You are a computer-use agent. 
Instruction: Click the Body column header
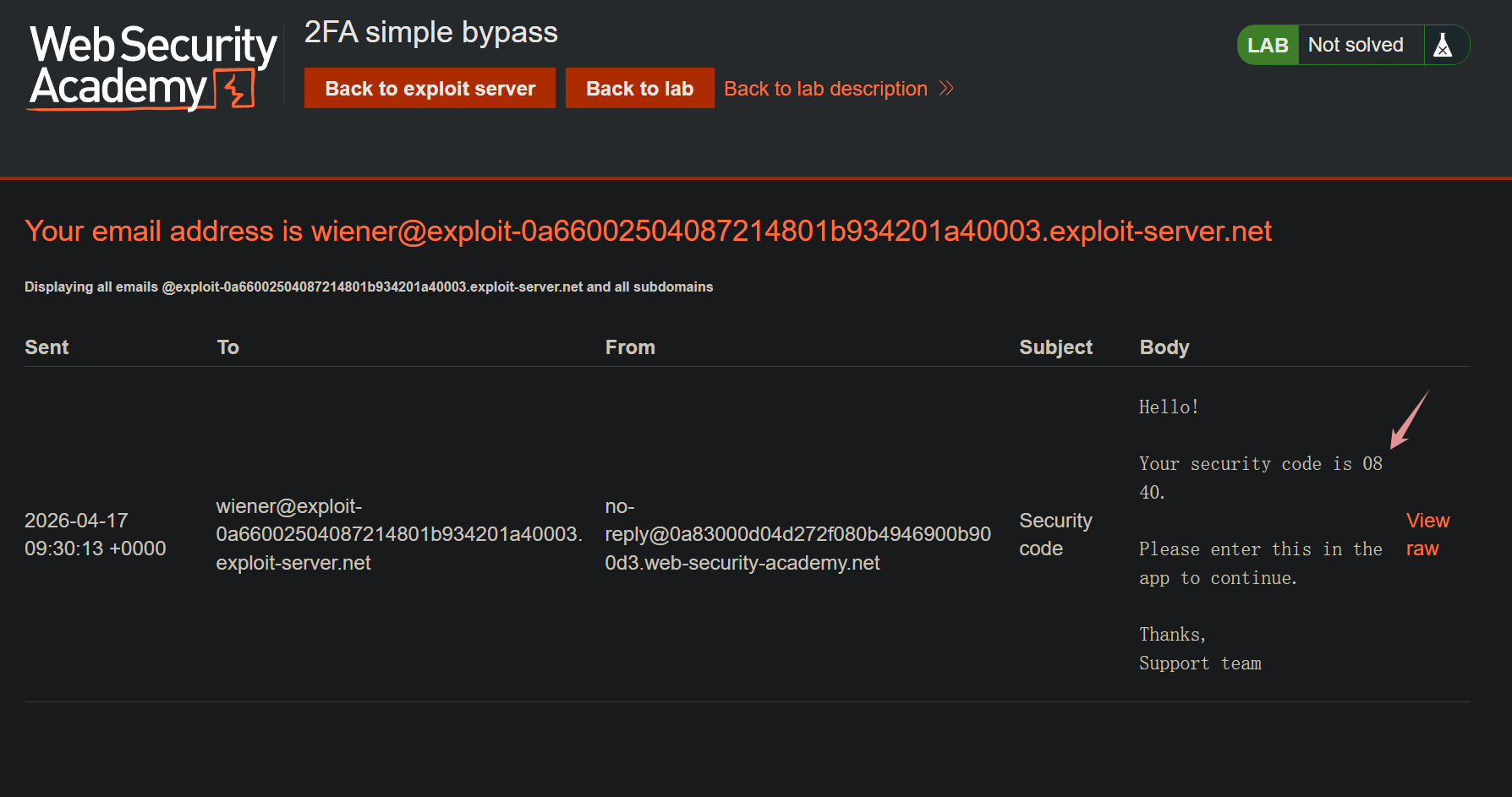point(1164,347)
